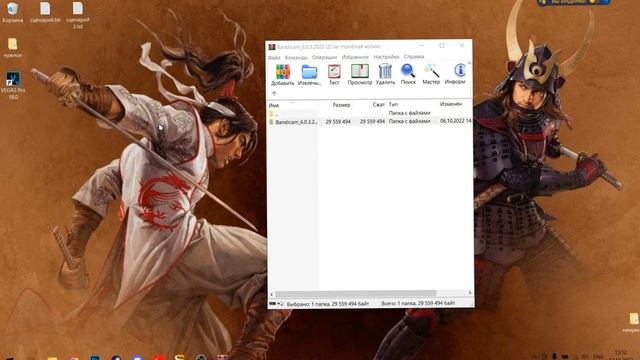
Task: Run the Тест archive test icon
Action: point(334,74)
